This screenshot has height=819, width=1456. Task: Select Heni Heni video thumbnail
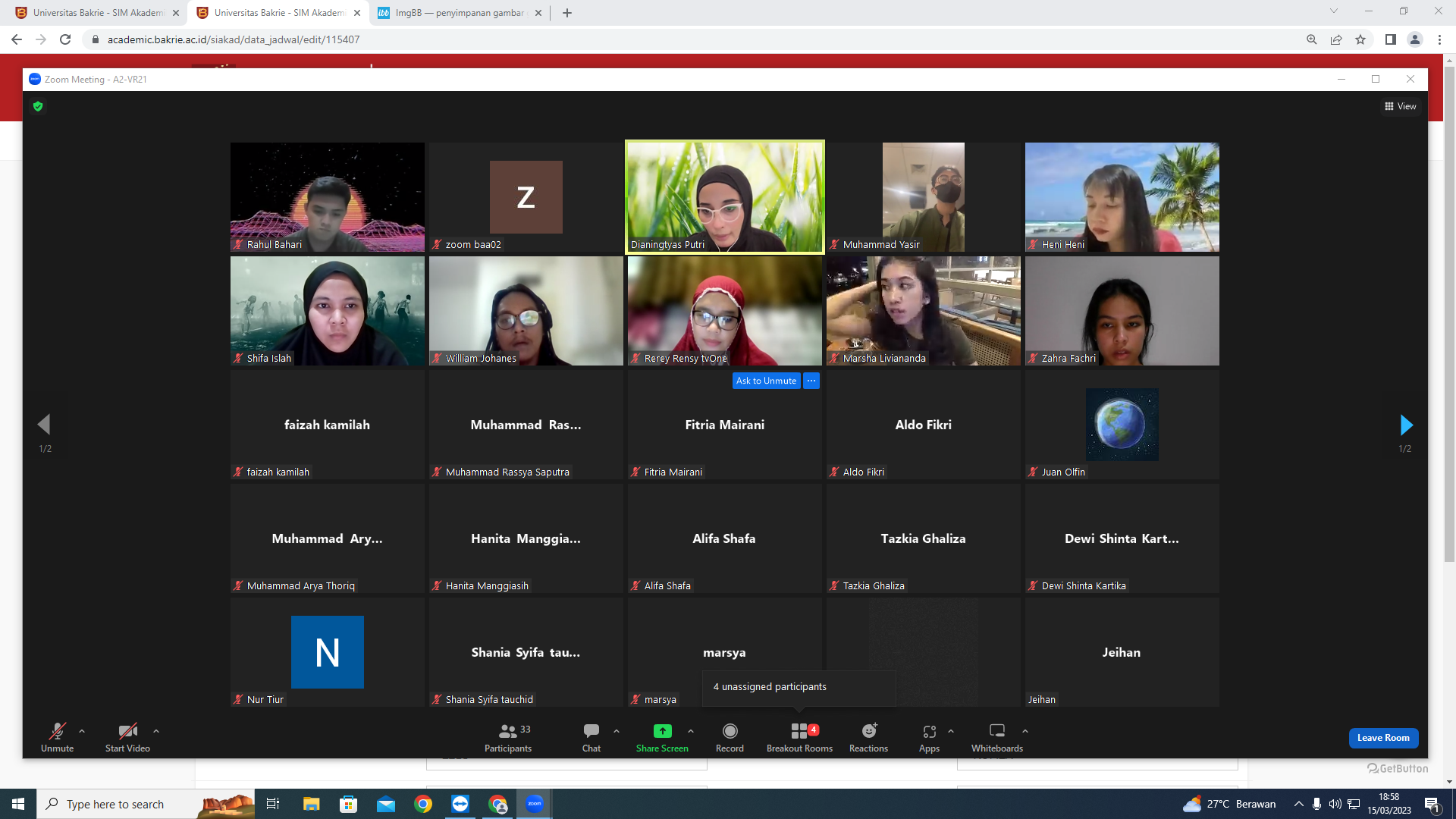pyautogui.click(x=1122, y=197)
